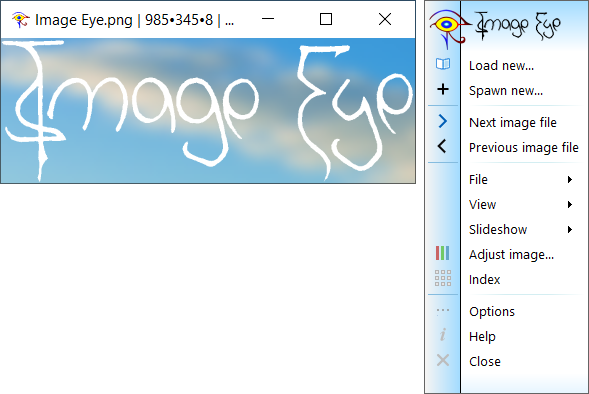The image size is (589, 394).
Task: Choose Spawn new... from the menu
Action: click(506, 91)
